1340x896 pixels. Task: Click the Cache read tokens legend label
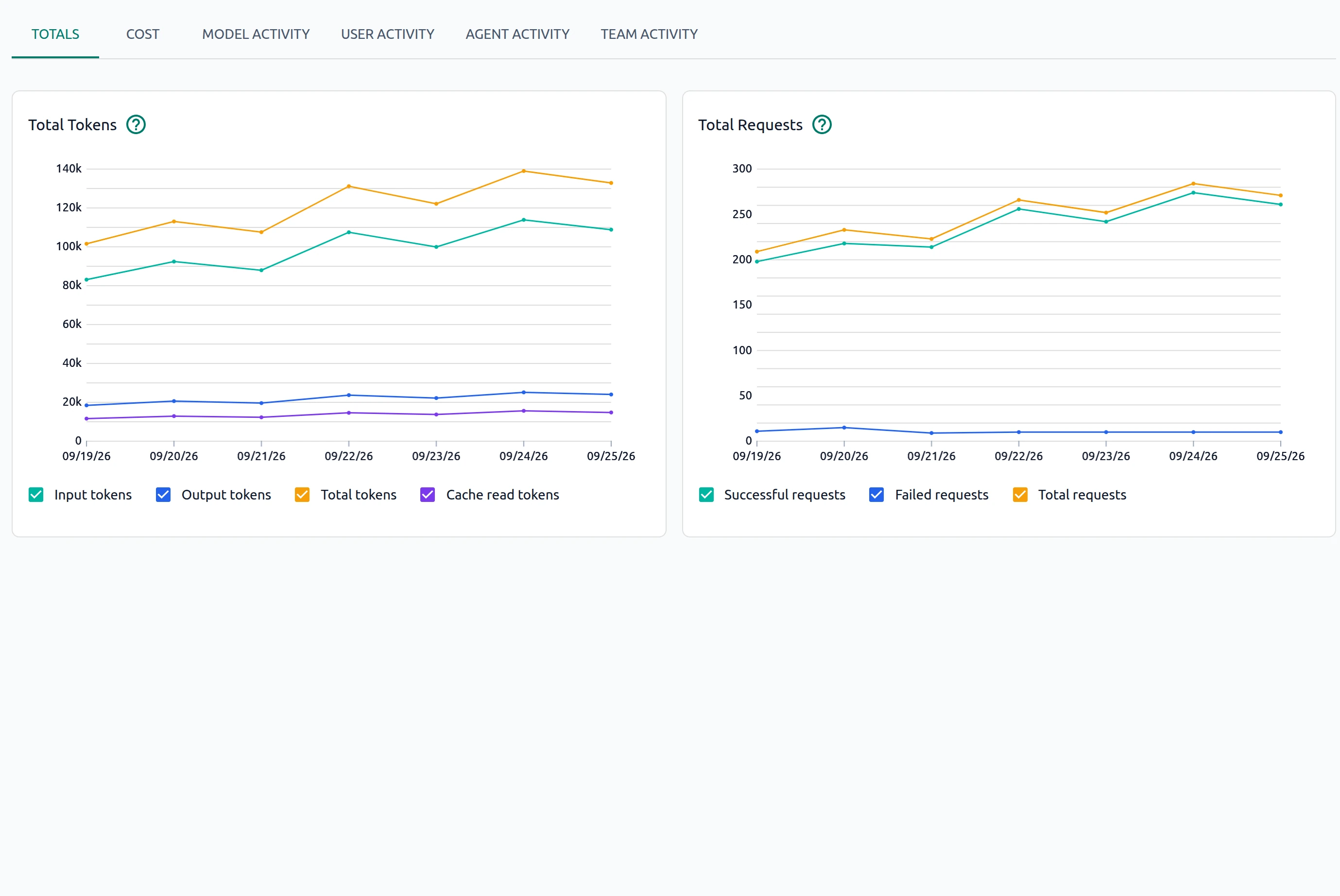[503, 495]
